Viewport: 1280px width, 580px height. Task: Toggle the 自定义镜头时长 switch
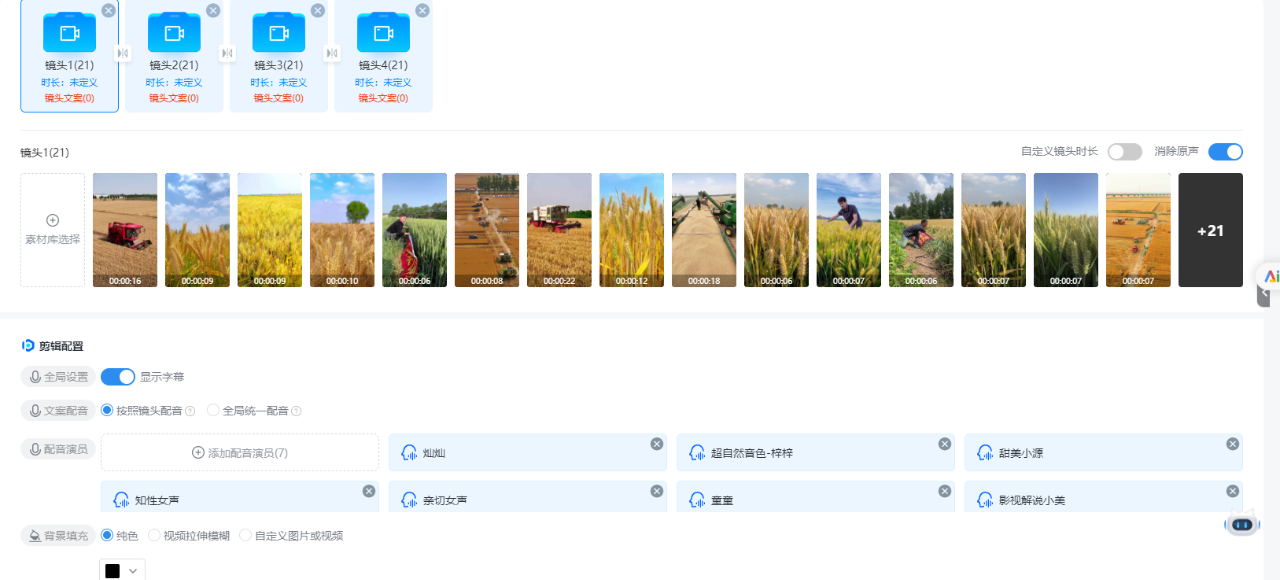pyautogui.click(x=1124, y=152)
